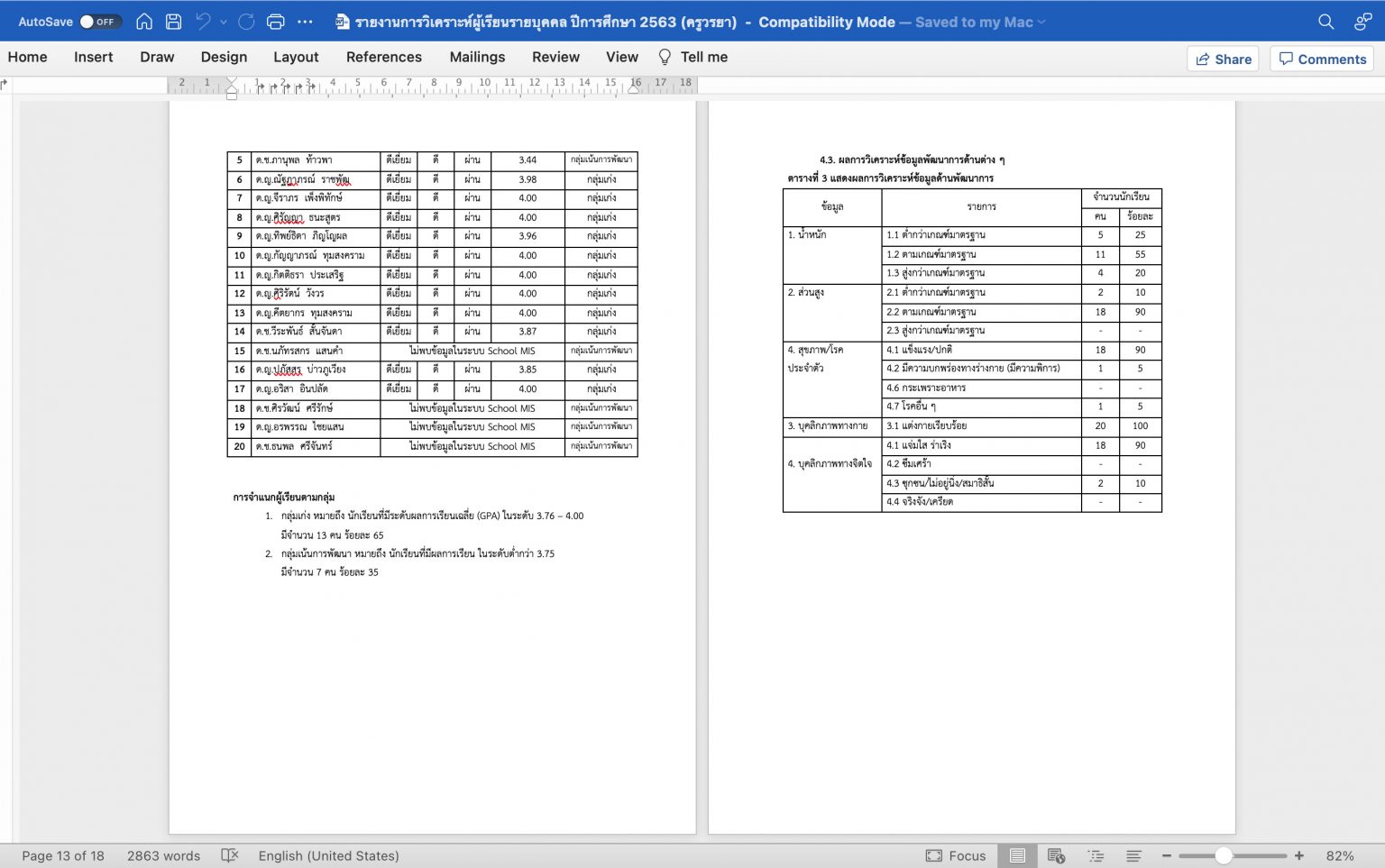The image size is (1385, 868).
Task: Switch to Print Layout view icon
Action: coord(1017,855)
